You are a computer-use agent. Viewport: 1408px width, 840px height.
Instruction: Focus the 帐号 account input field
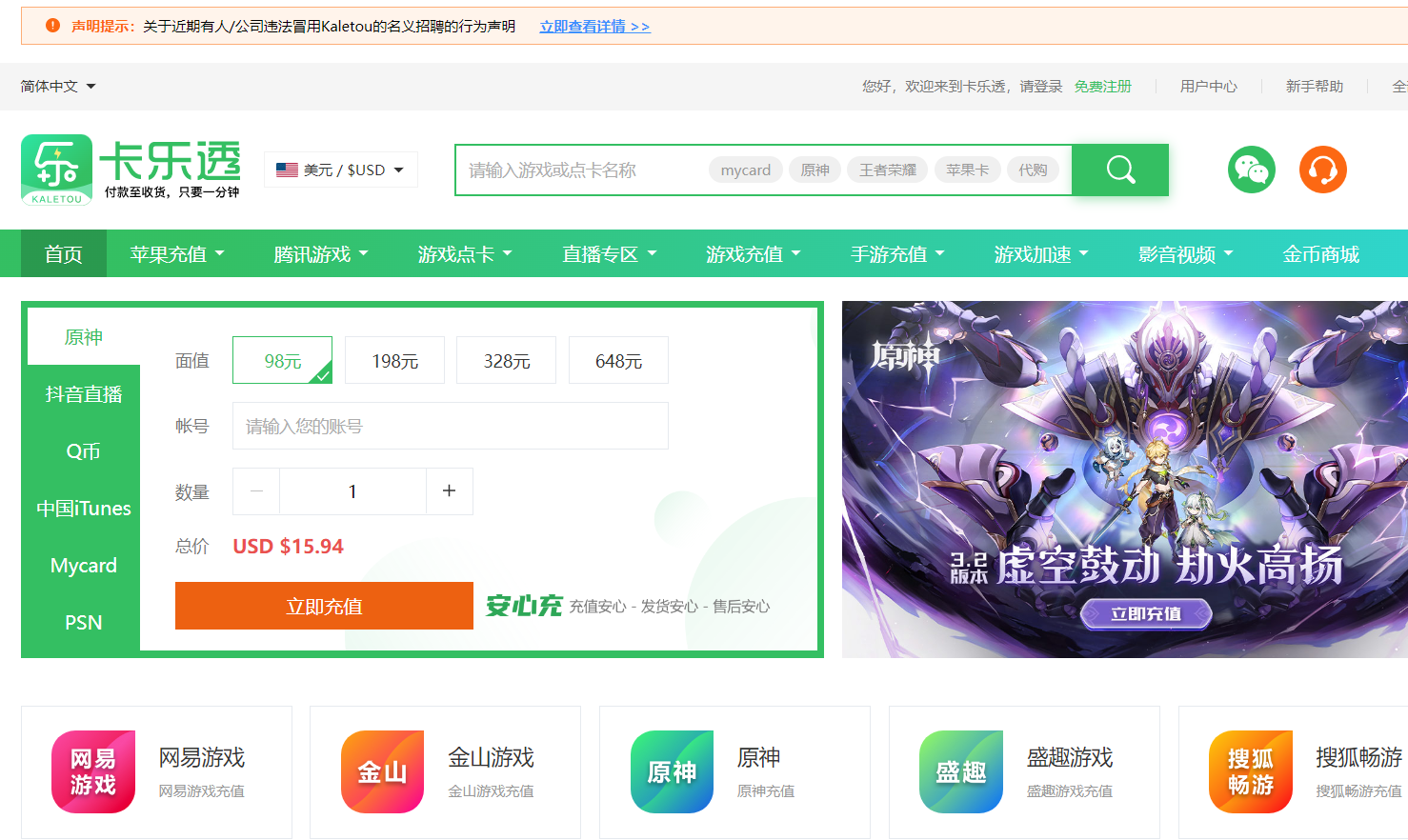point(451,426)
